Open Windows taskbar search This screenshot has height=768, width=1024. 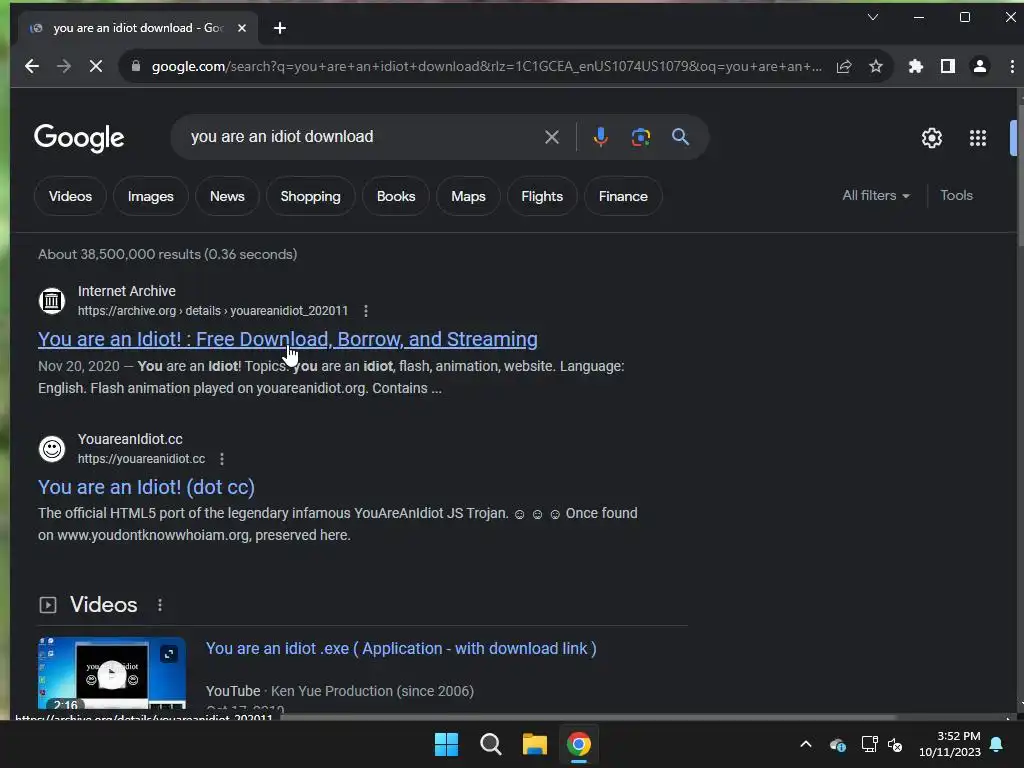coord(490,744)
